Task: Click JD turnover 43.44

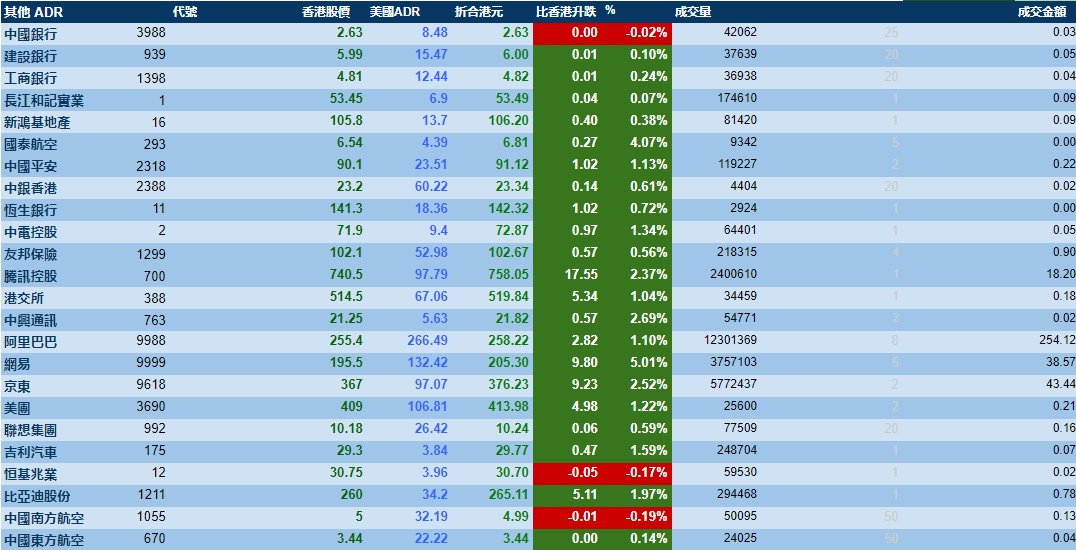Action: [x=1061, y=384]
